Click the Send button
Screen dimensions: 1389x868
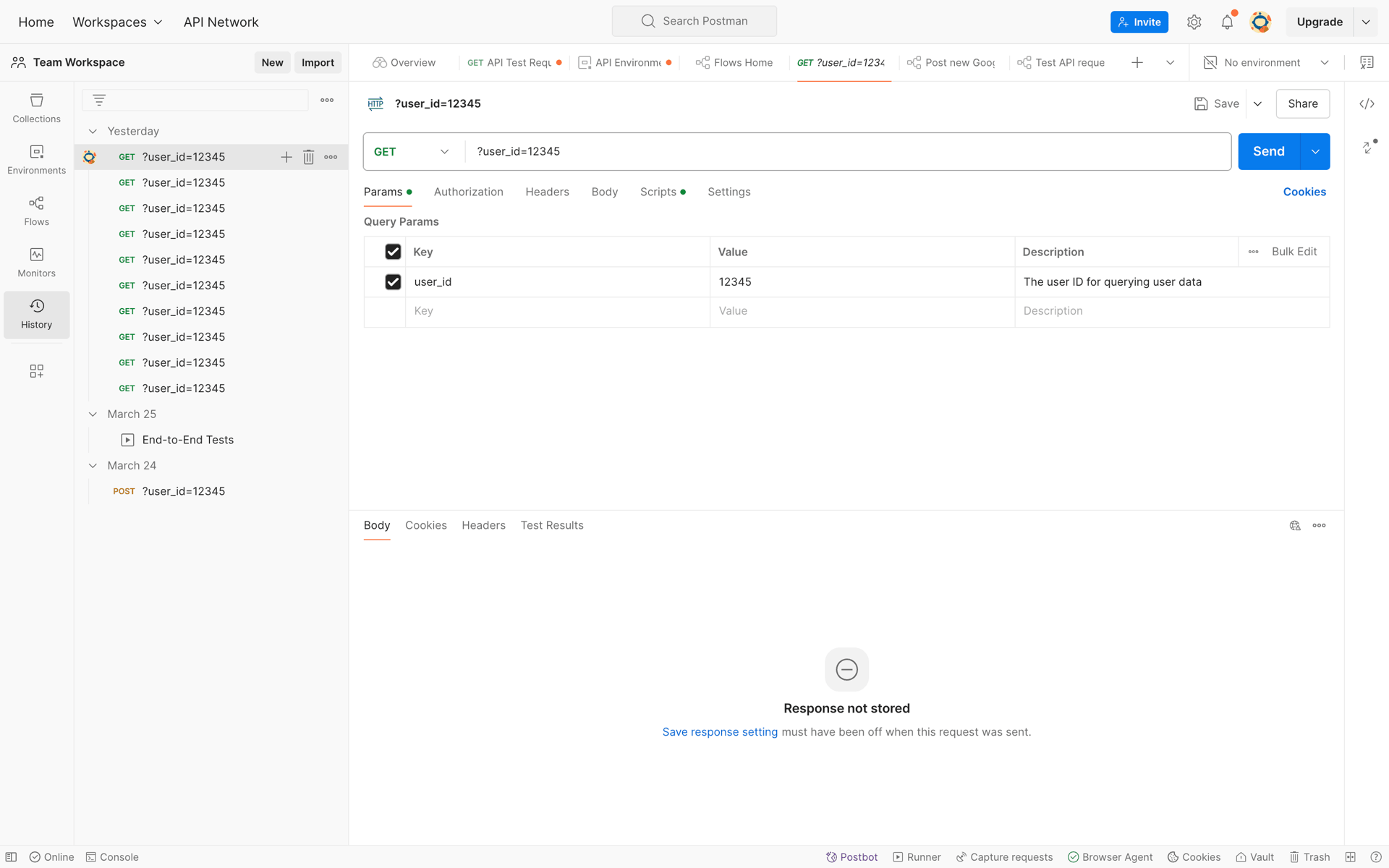point(1269,152)
